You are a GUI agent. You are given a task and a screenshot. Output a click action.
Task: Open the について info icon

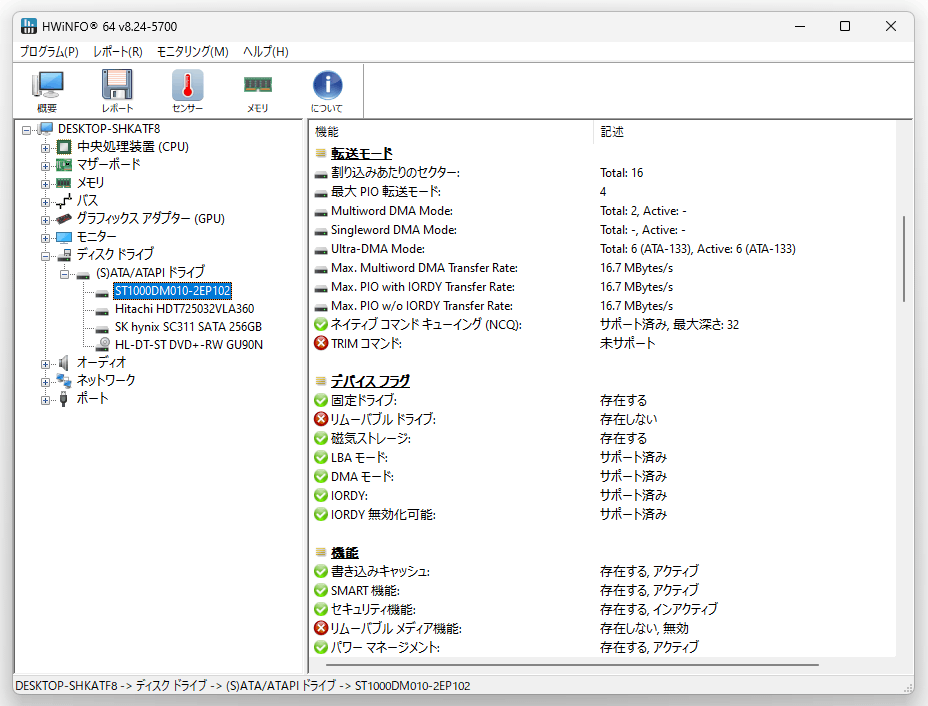click(327, 91)
